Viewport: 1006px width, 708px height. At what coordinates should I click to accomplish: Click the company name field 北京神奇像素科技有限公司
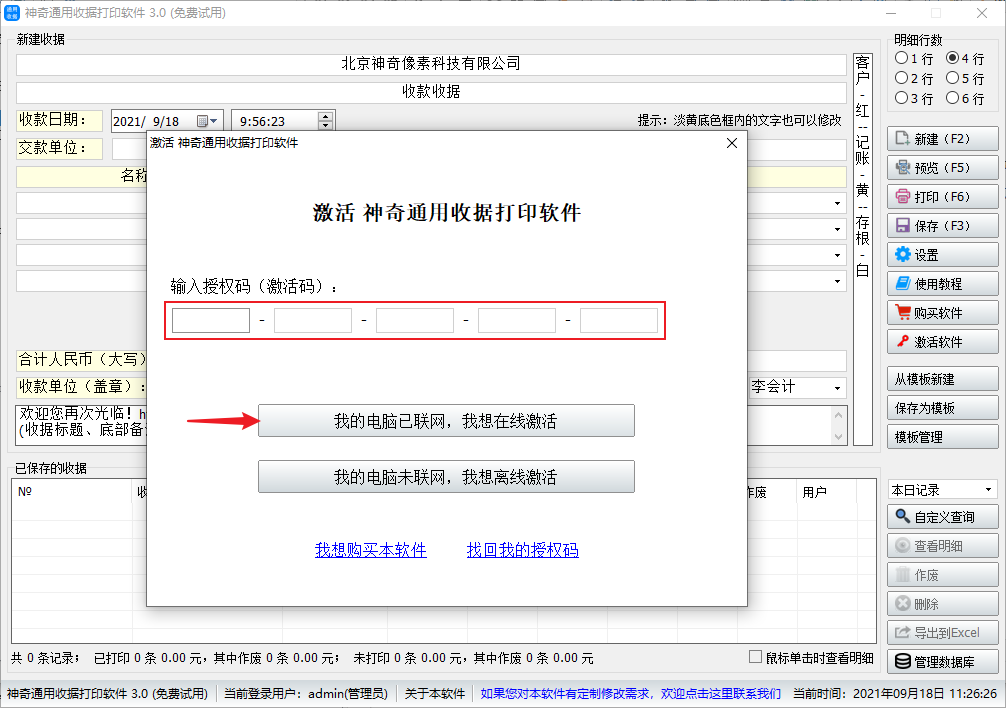(x=431, y=64)
